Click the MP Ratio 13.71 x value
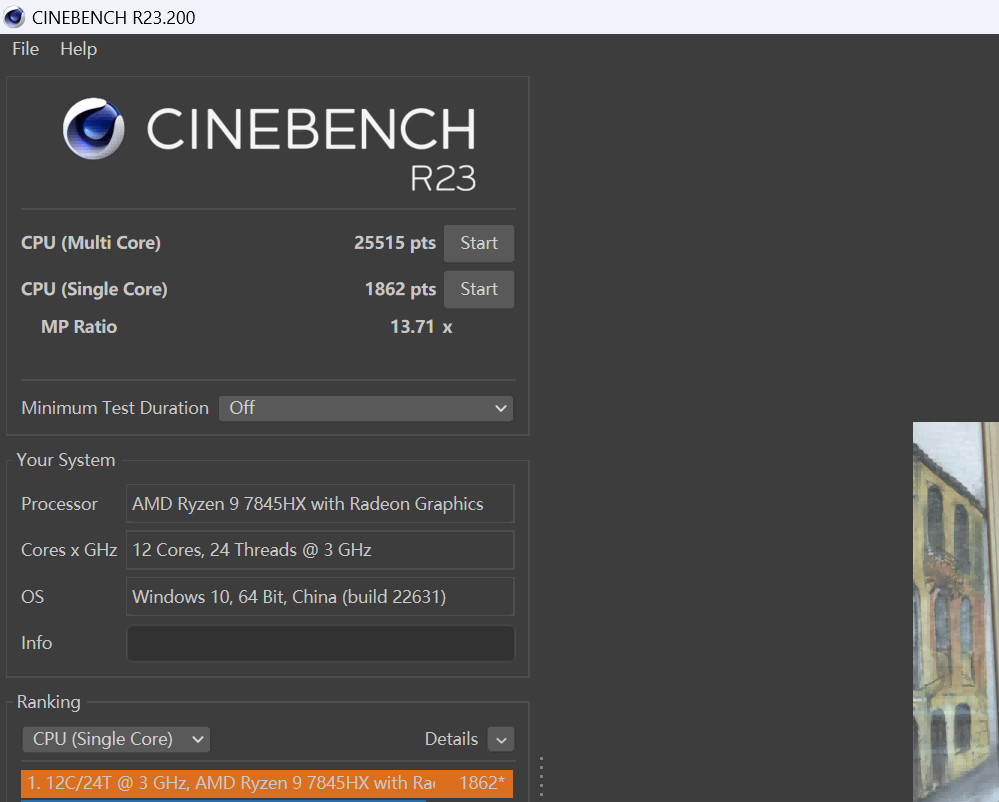This screenshot has width=999, height=802. [x=421, y=327]
